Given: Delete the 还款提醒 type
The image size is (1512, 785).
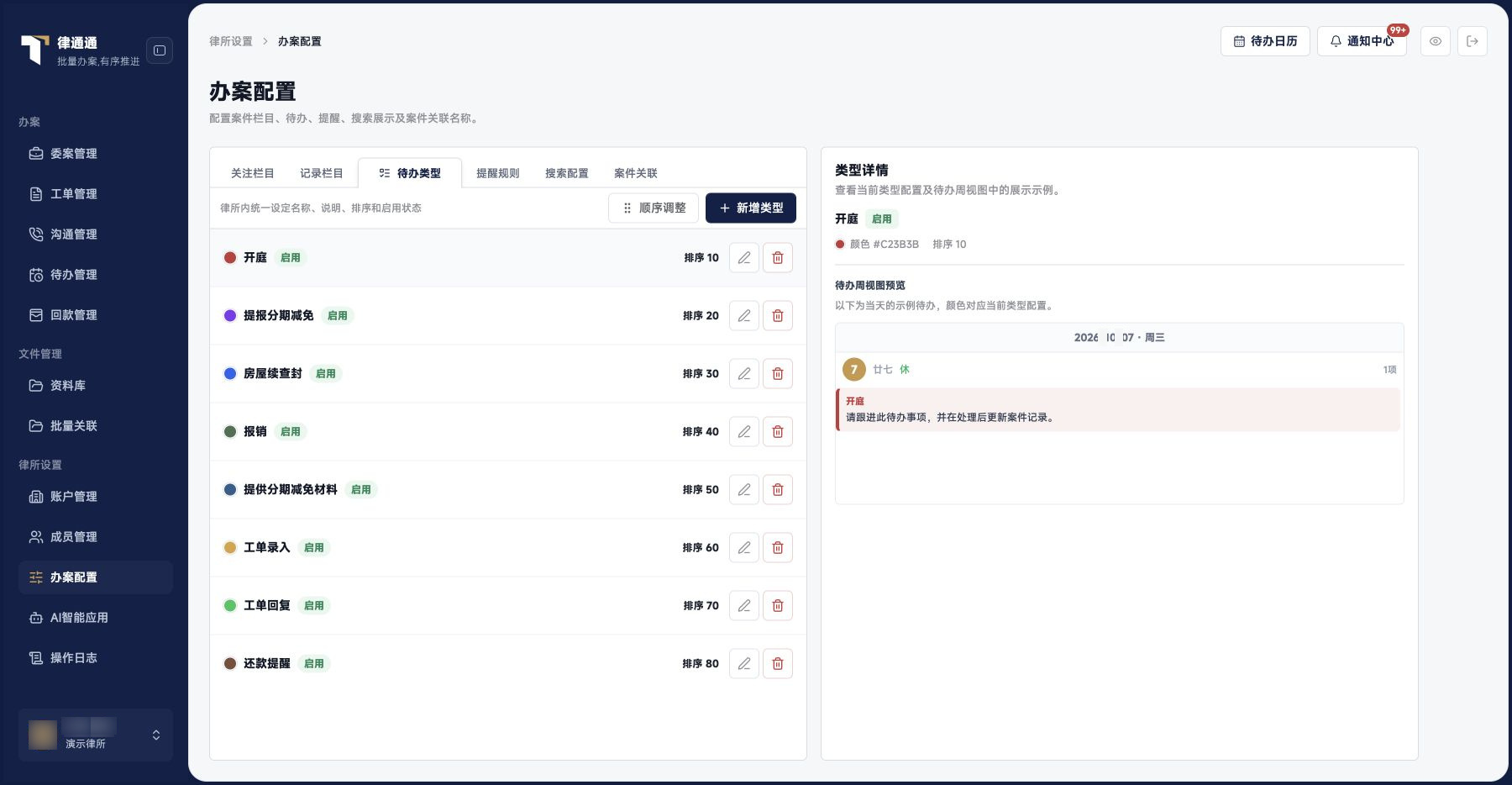Looking at the screenshot, I should (x=778, y=664).
